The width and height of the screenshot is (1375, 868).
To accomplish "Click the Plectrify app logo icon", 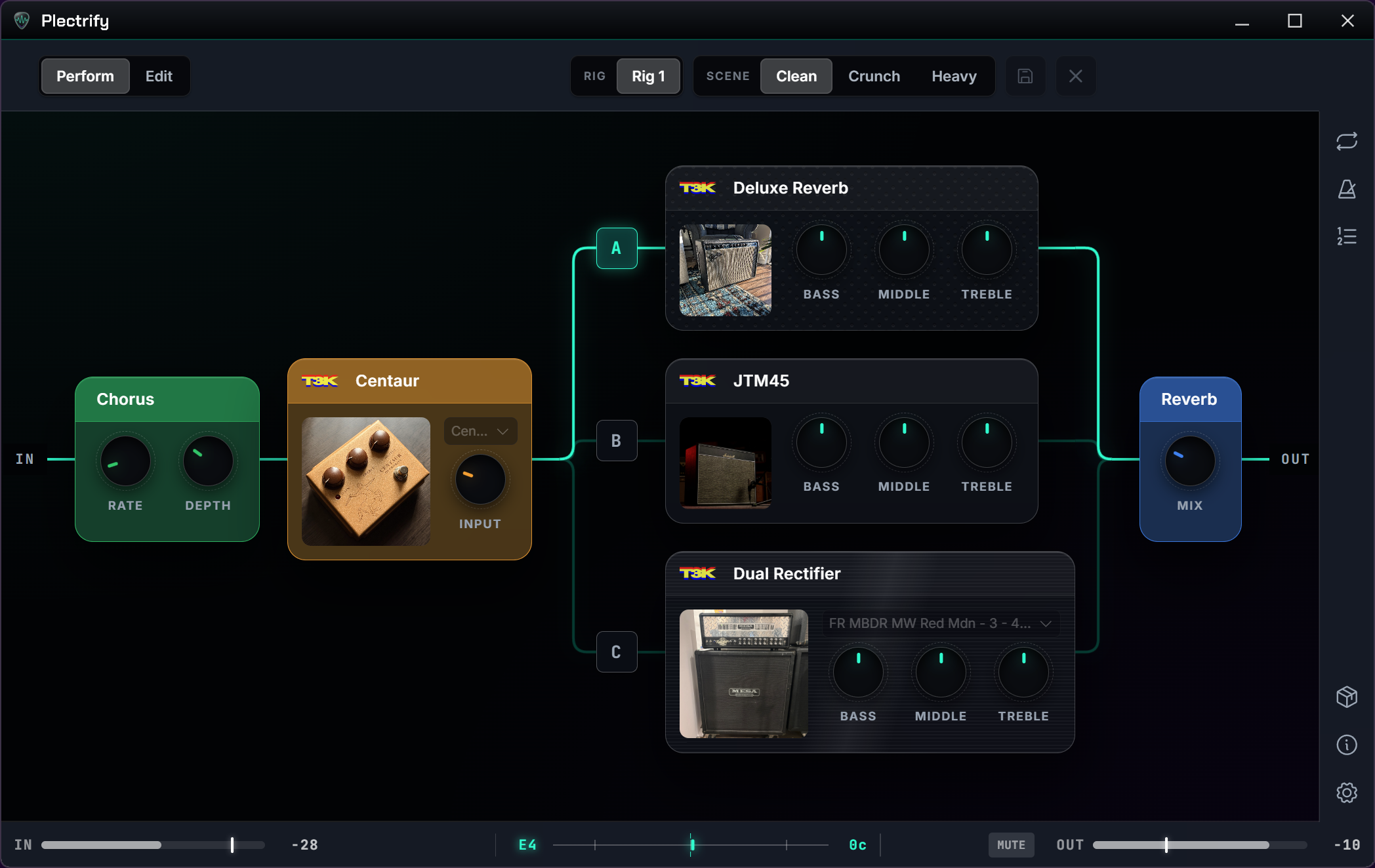I will [x=22, y=21].
